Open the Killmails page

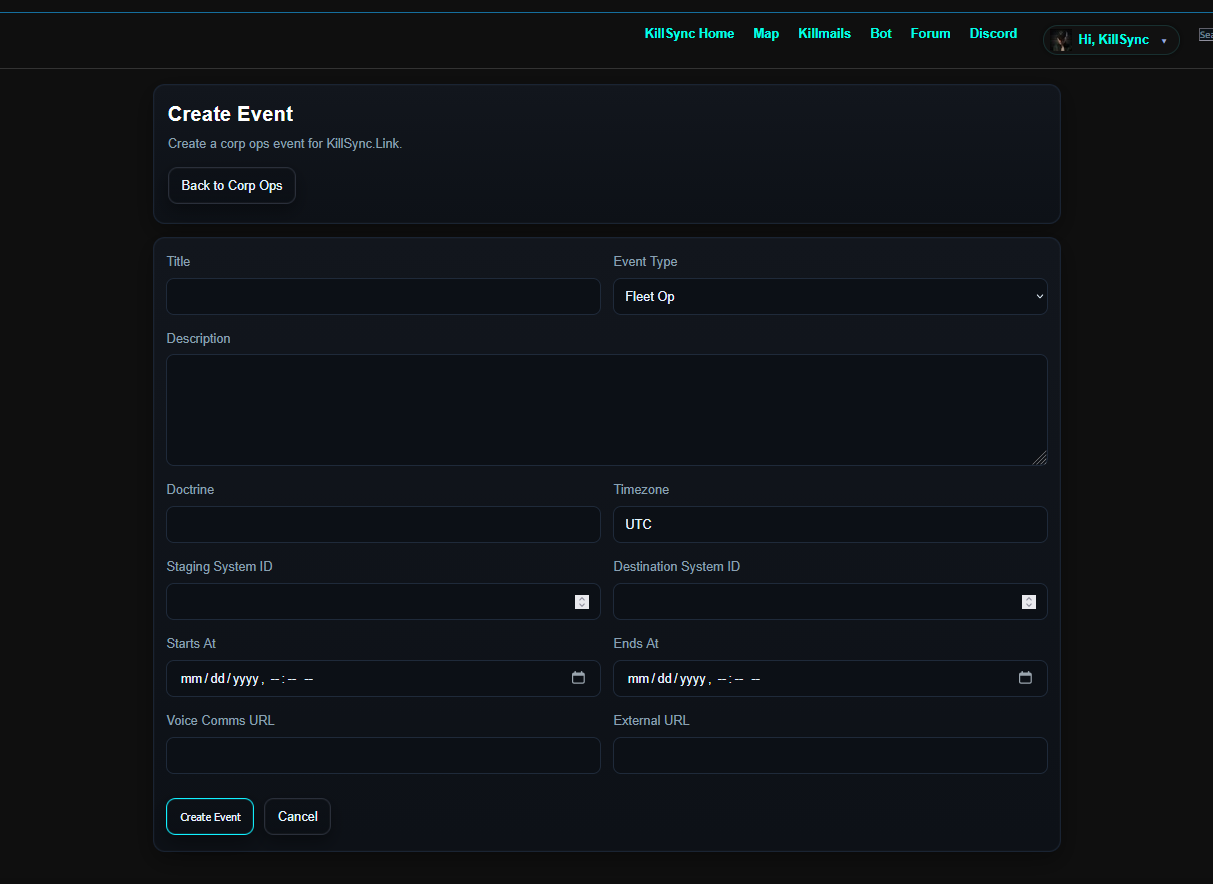(824, 34)
